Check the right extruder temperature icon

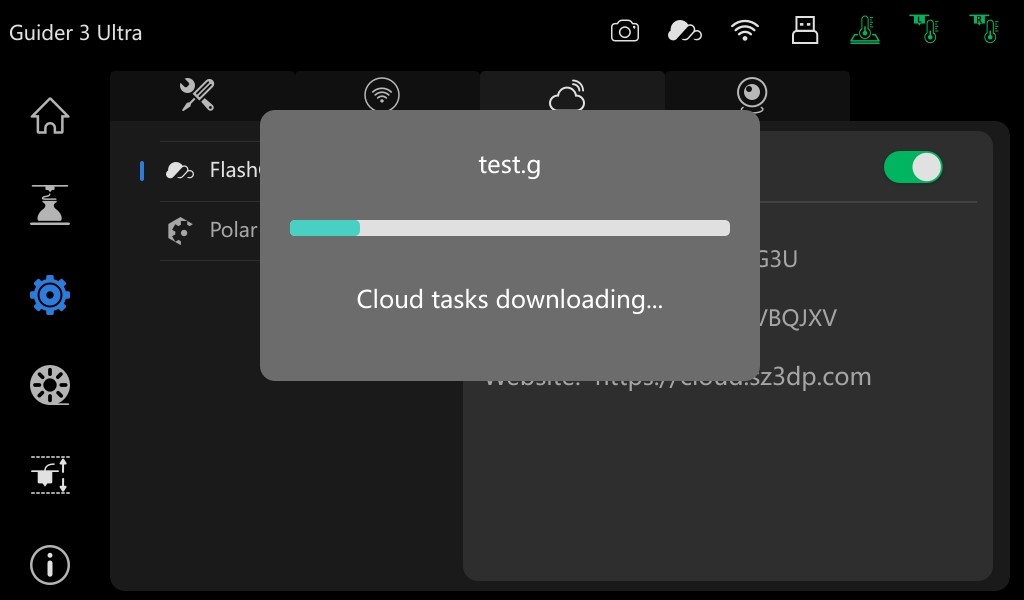click(985, 29)
